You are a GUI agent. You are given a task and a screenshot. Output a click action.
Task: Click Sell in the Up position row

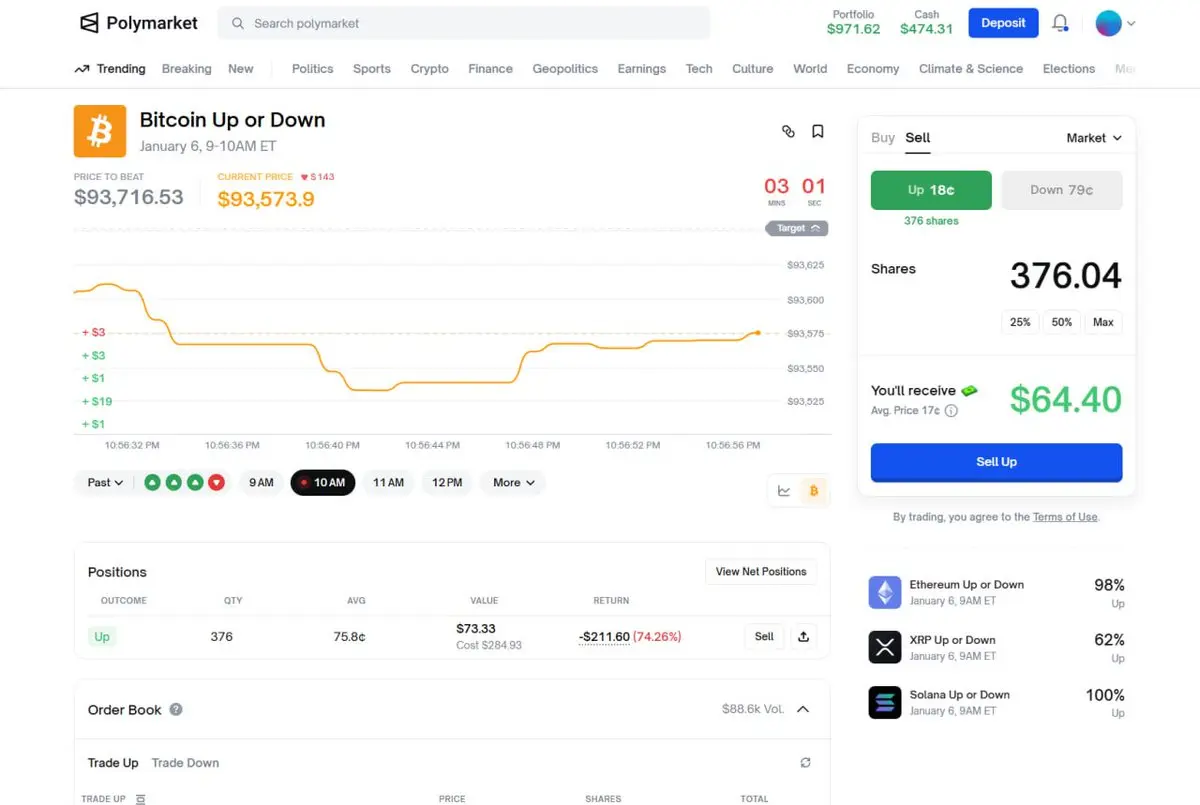pos(764,636)
